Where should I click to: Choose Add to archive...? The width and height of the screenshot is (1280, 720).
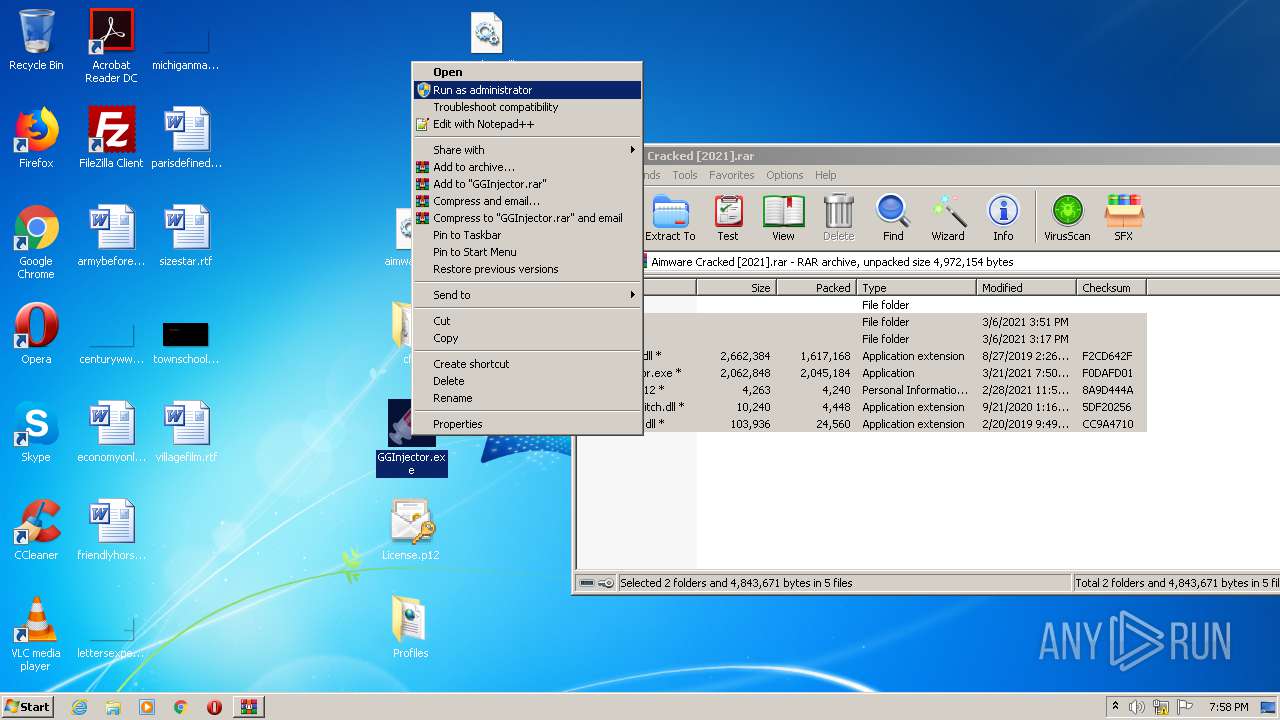pos(527,167)
